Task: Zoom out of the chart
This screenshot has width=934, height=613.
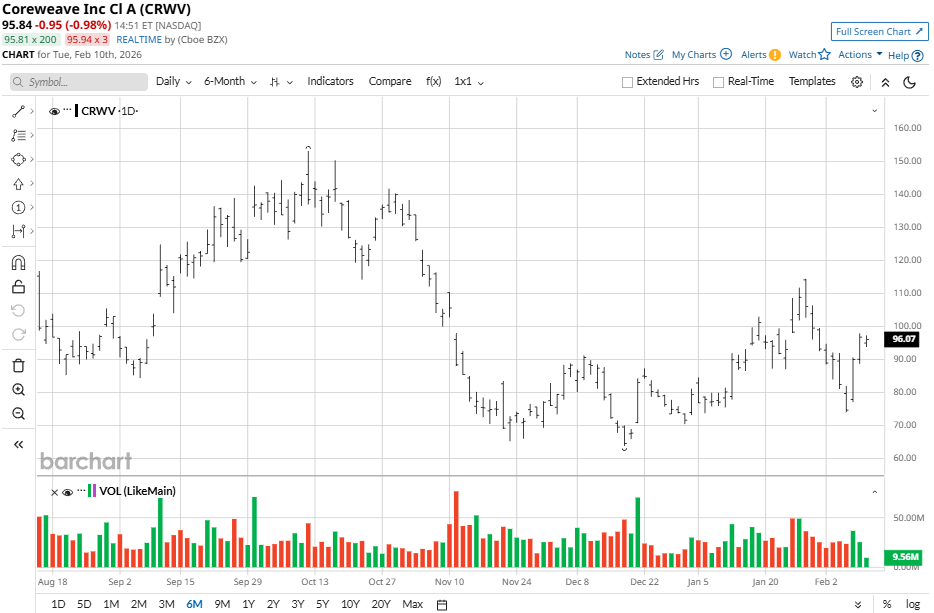Action: [18, 413]
